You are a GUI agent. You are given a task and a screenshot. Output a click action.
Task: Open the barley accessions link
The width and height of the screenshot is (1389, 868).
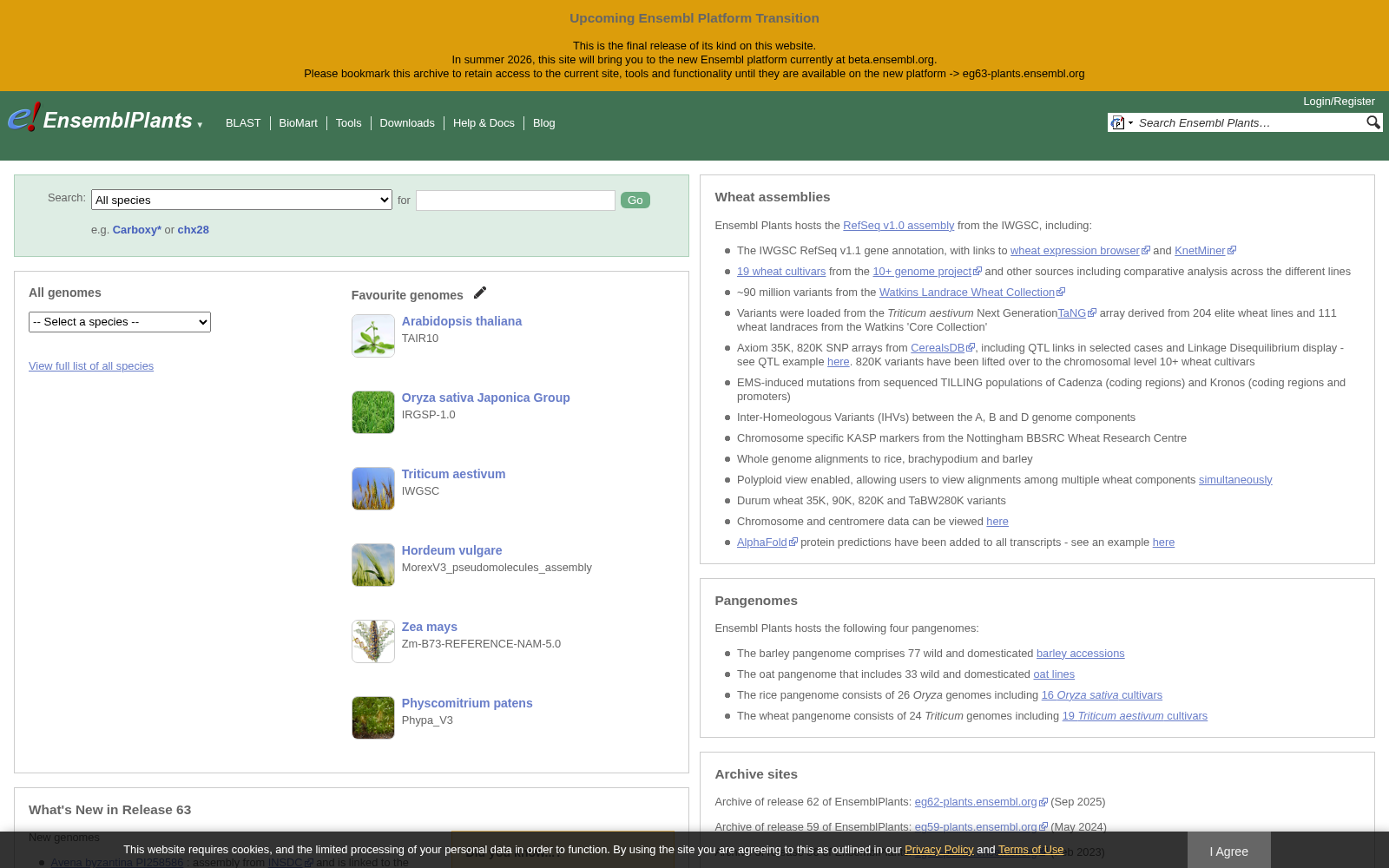point(1080,654)
